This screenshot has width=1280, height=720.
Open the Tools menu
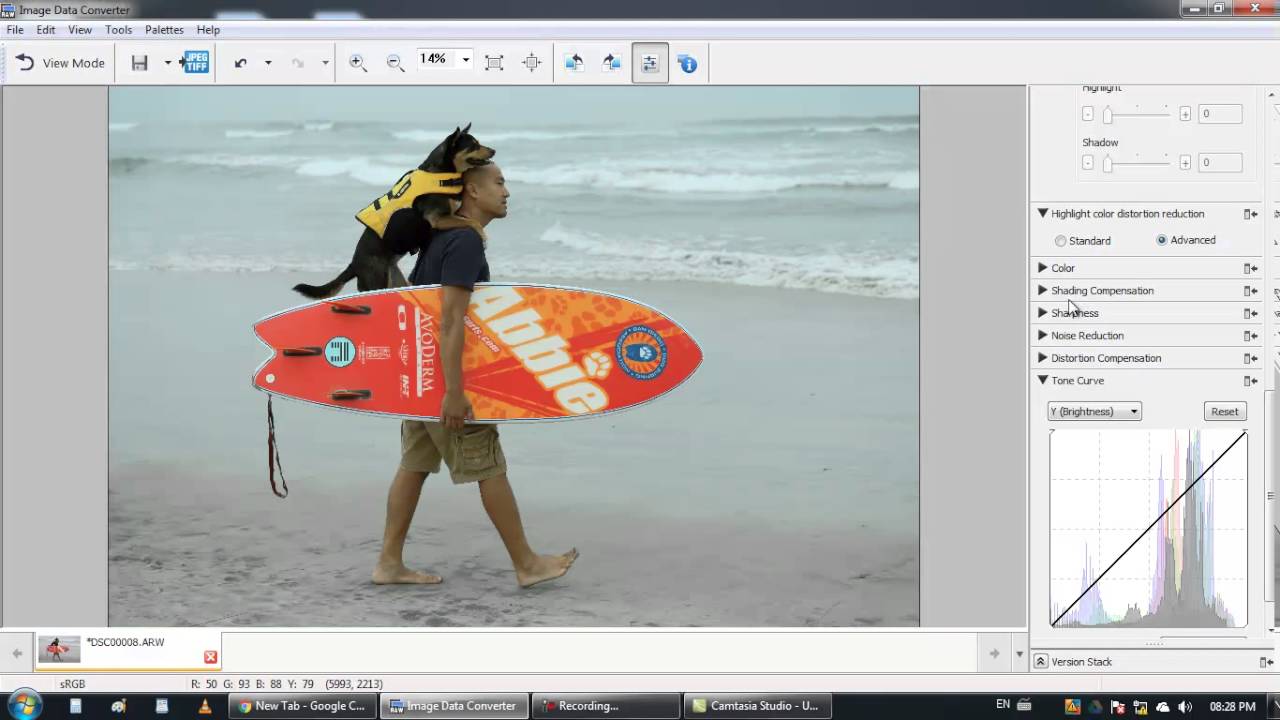(118, 30)
